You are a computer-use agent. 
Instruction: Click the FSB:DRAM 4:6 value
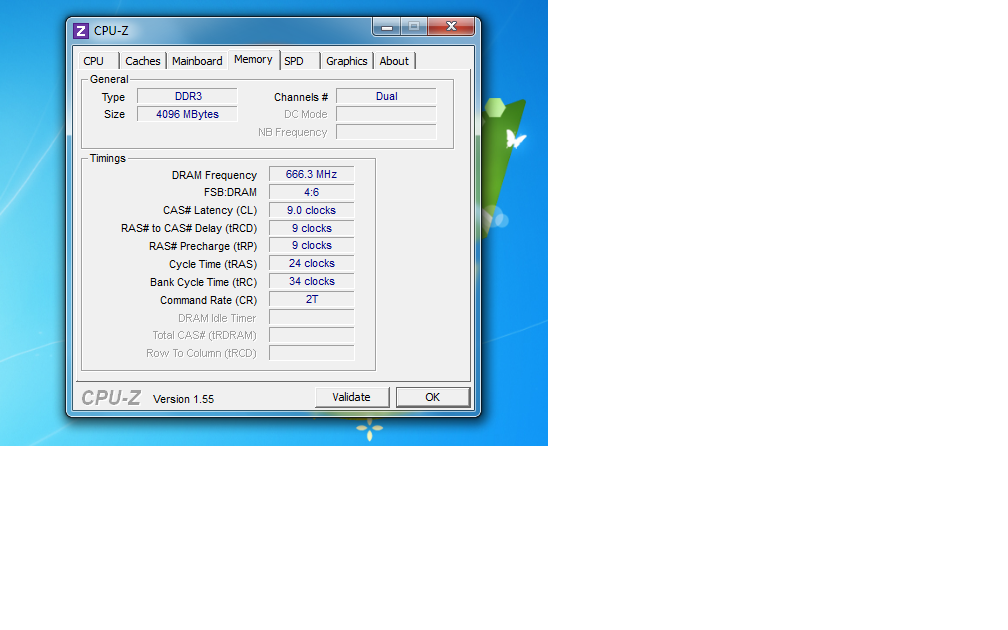[x=312, y=192]
